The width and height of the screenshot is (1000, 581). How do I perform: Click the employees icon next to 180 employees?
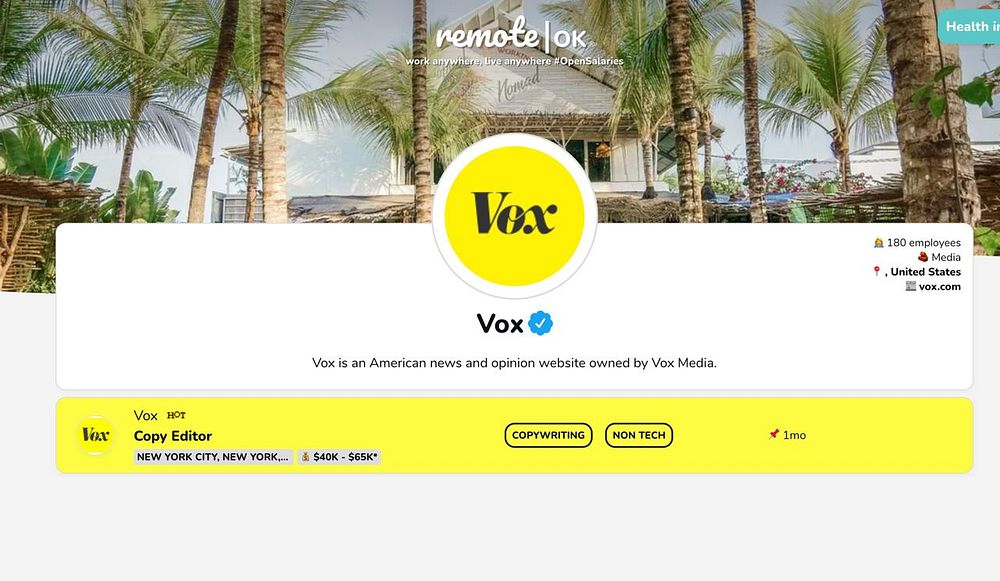tap(879, 242)
